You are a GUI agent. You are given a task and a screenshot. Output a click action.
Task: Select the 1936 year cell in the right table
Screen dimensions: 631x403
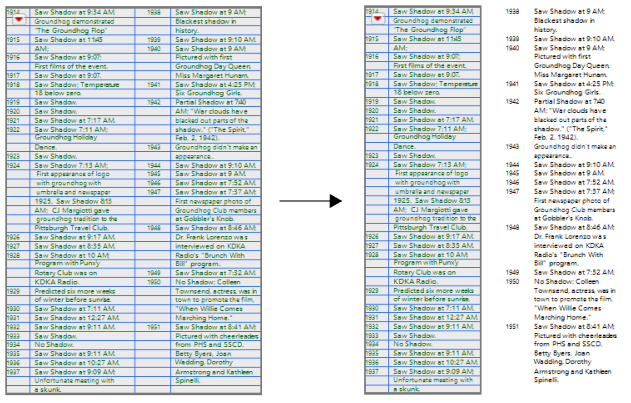point(372,362)
